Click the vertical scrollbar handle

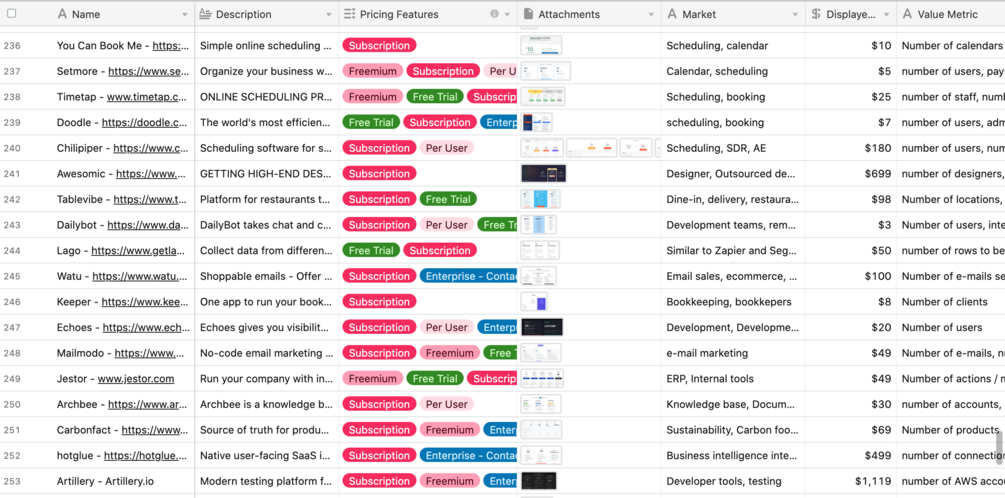point(999,446)
